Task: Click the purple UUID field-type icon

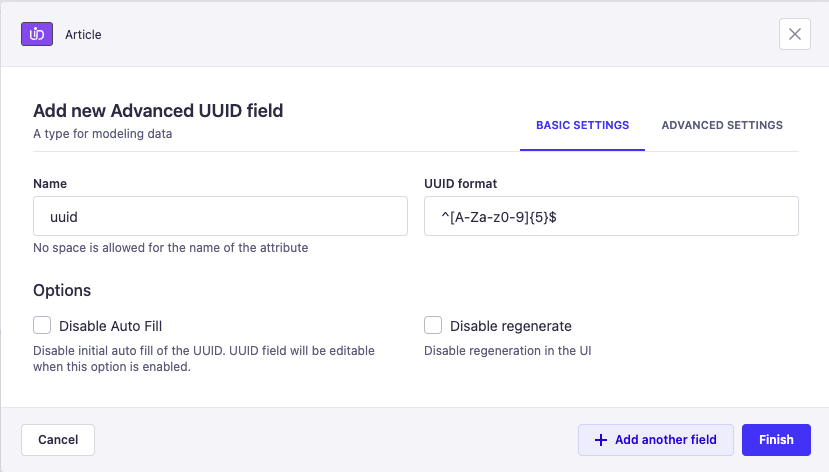Action: pyautogui.click(x=37, y=34)
